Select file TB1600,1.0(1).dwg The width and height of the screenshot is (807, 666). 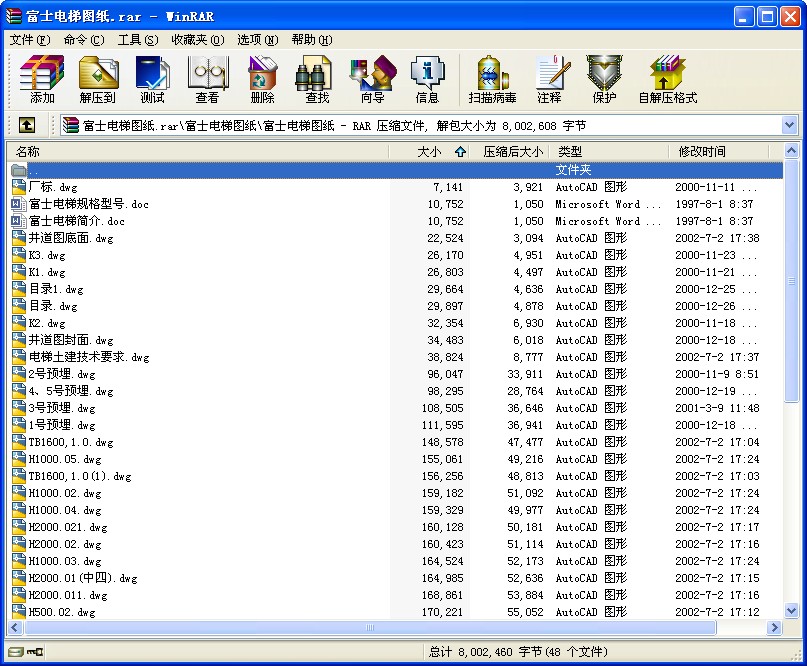pyautogui.click(x=80, y=476)
